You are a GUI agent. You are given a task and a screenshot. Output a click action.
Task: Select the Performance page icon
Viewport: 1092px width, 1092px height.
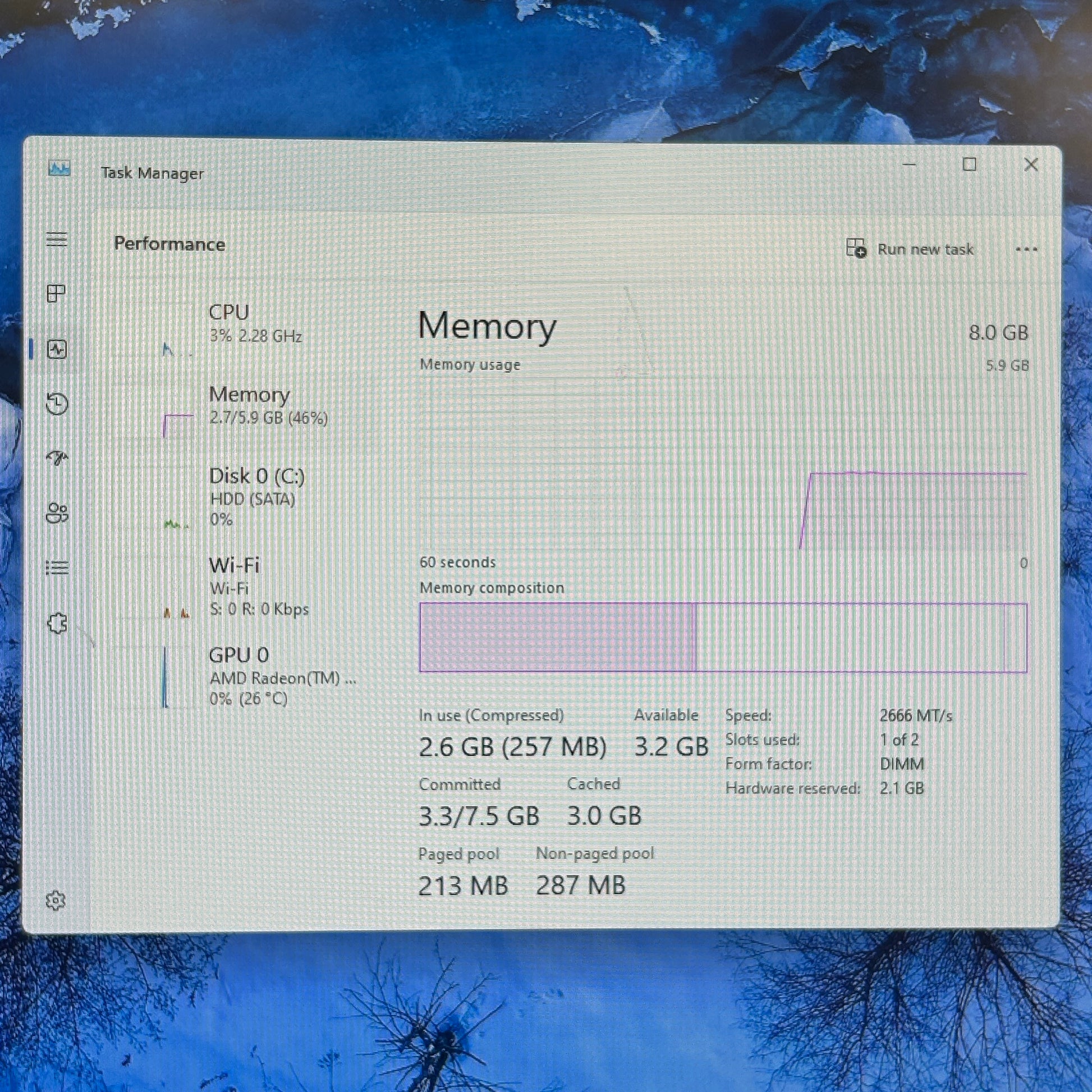click(x=57, y=349)
